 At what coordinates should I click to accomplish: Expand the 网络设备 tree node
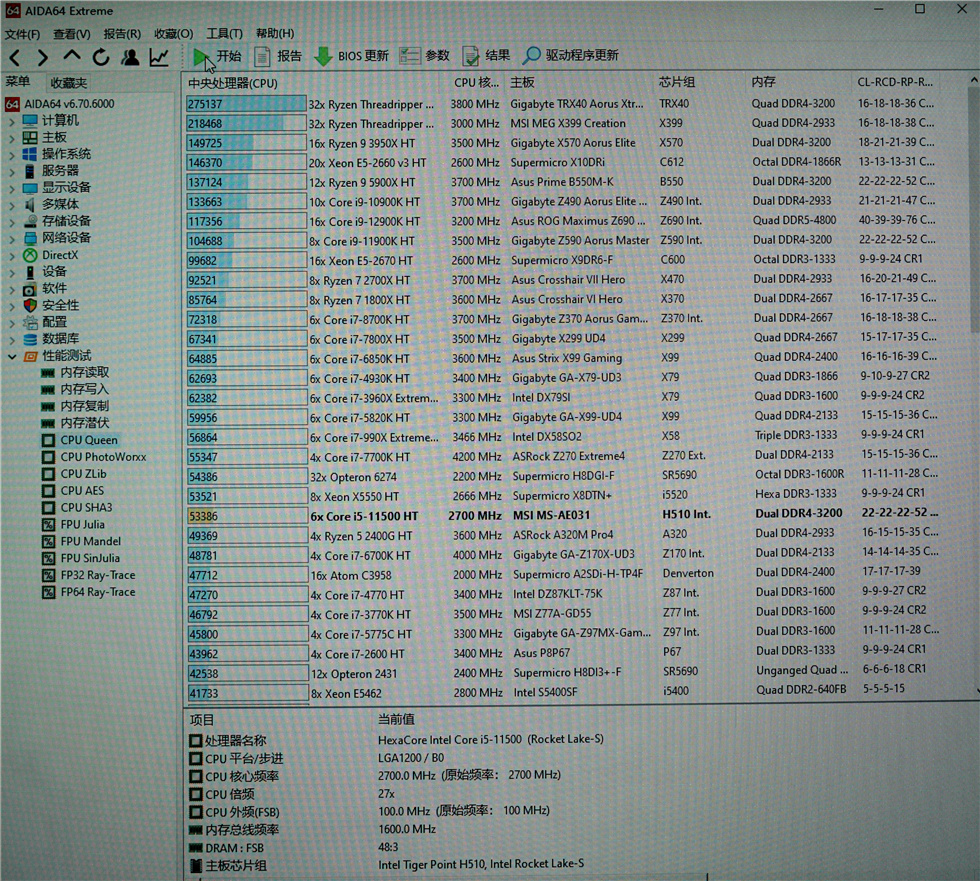pos(12,238)
